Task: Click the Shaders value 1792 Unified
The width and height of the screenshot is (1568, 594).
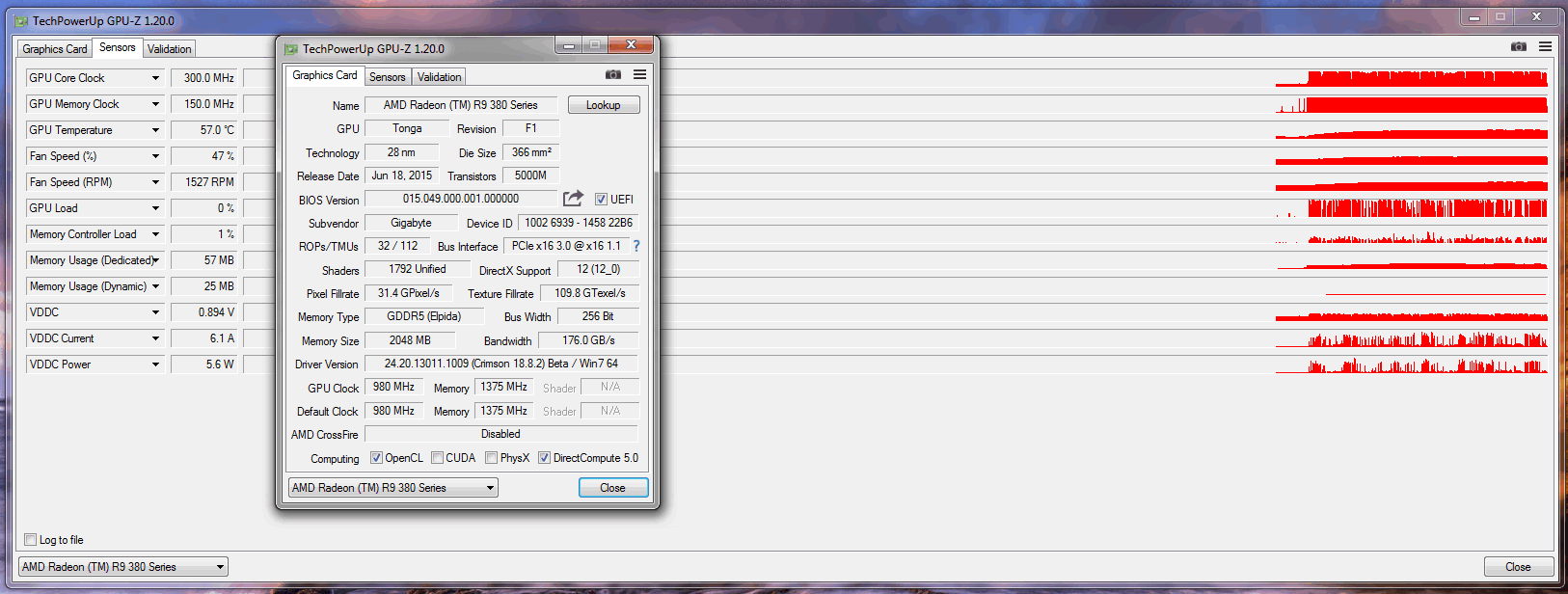Action: pos(418,269)
